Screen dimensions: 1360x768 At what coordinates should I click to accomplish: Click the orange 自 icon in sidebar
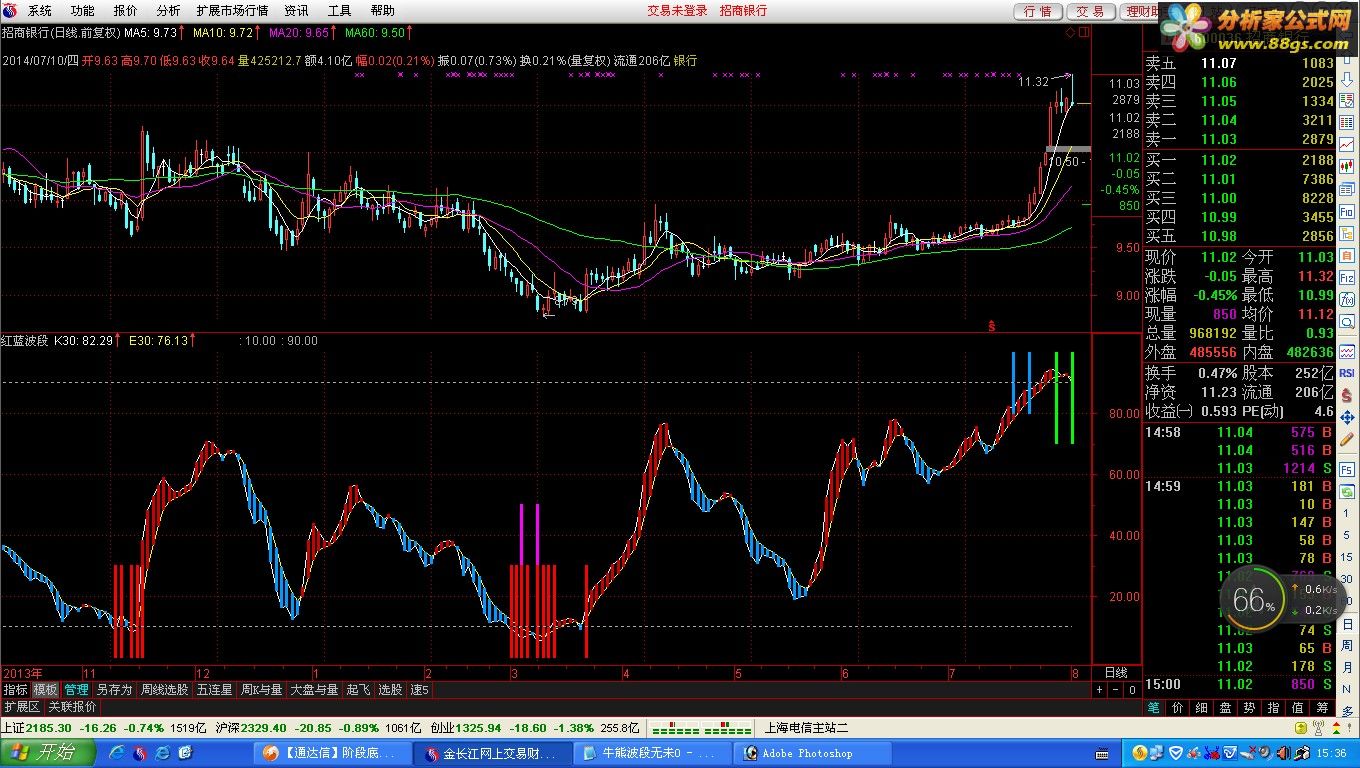1346,254
